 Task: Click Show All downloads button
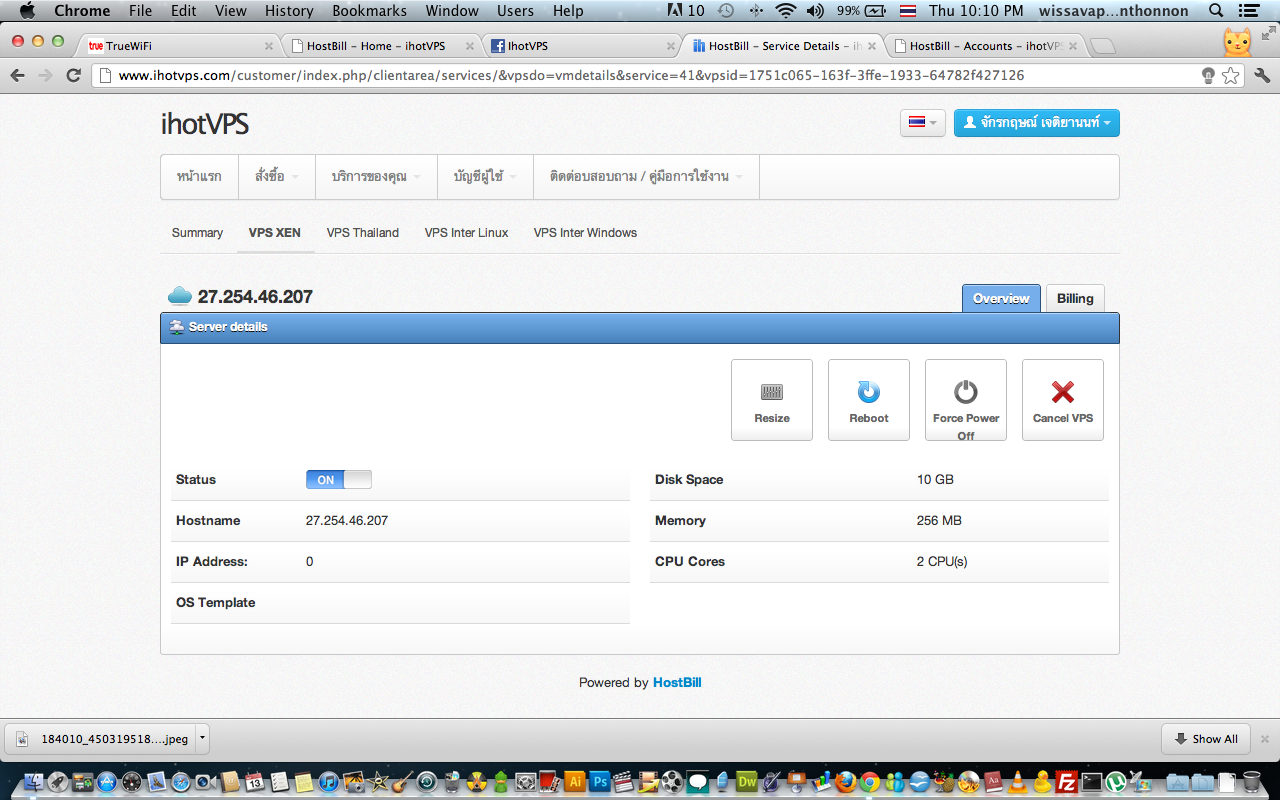click(x=1206, y=739)
